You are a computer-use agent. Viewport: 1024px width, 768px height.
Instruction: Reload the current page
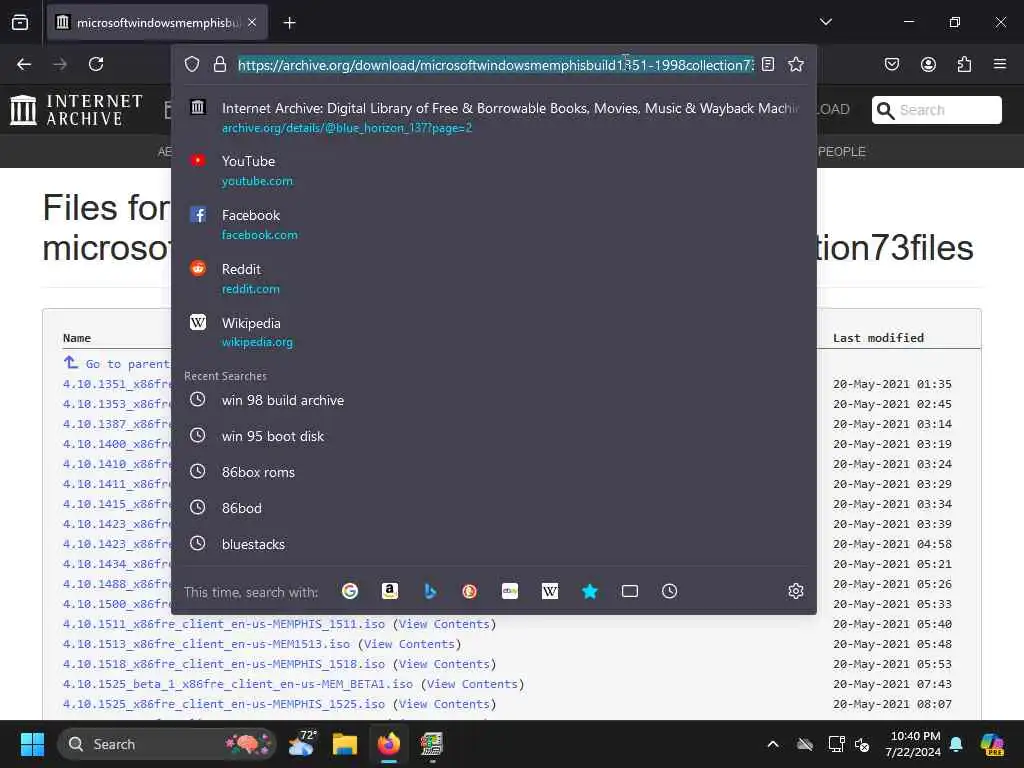point(96,64)
